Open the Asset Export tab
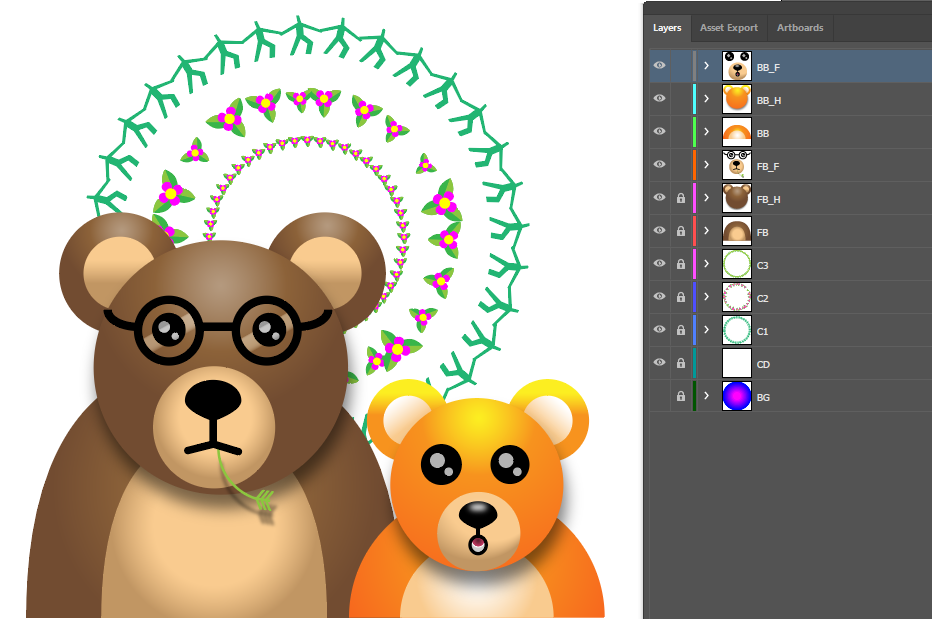The image size is (932, 619). click(729, 28)
